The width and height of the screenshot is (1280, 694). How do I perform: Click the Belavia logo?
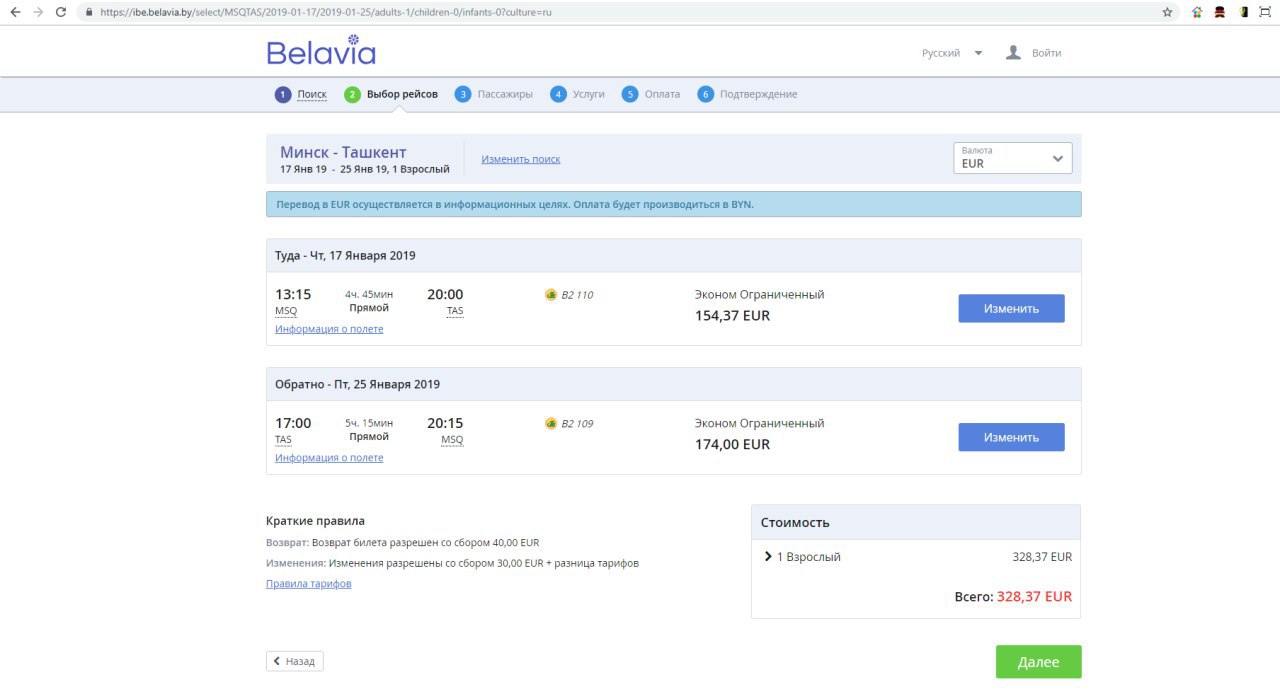(x=321, y=51)
